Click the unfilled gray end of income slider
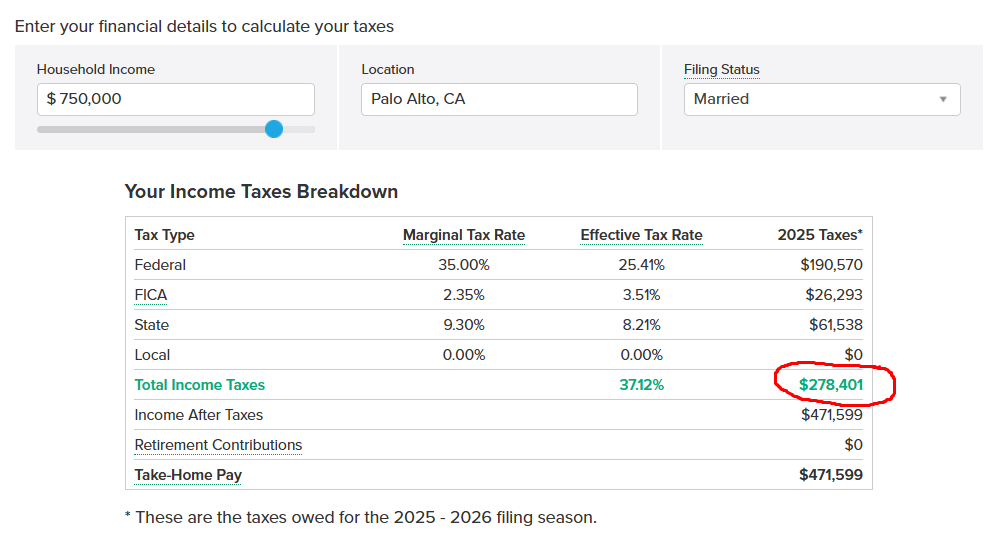The image size is (997, 558). pyautogui.click(x=300, y=129)
